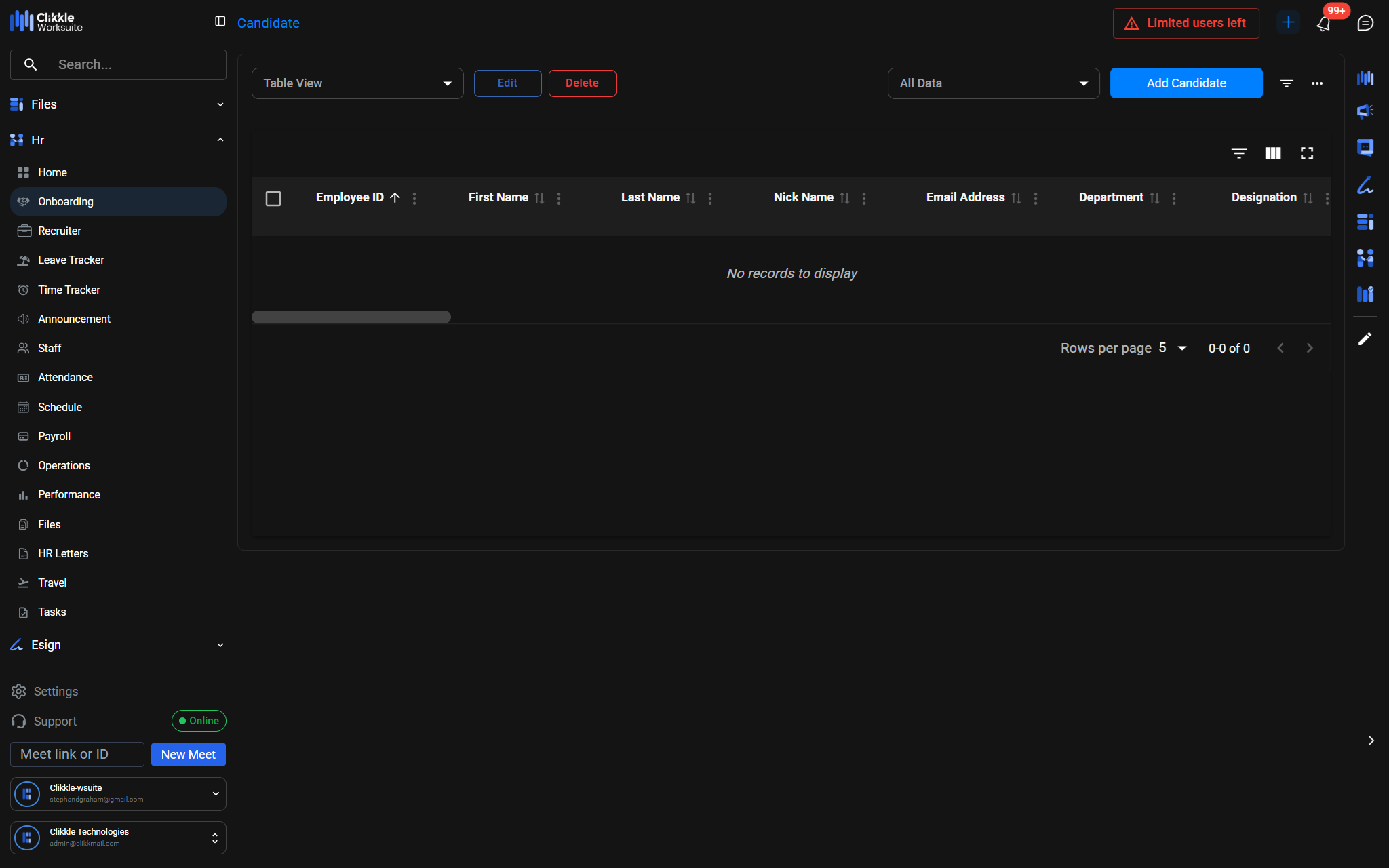Open the All Data dropdown
1389x868 pixels.
993,83
